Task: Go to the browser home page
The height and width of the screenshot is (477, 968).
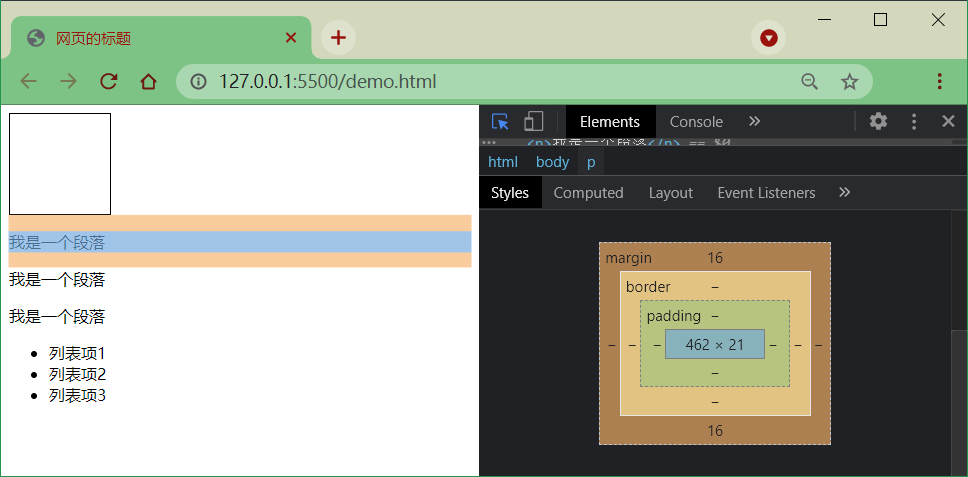Action: pyautogui.click(x=148, y=81)
